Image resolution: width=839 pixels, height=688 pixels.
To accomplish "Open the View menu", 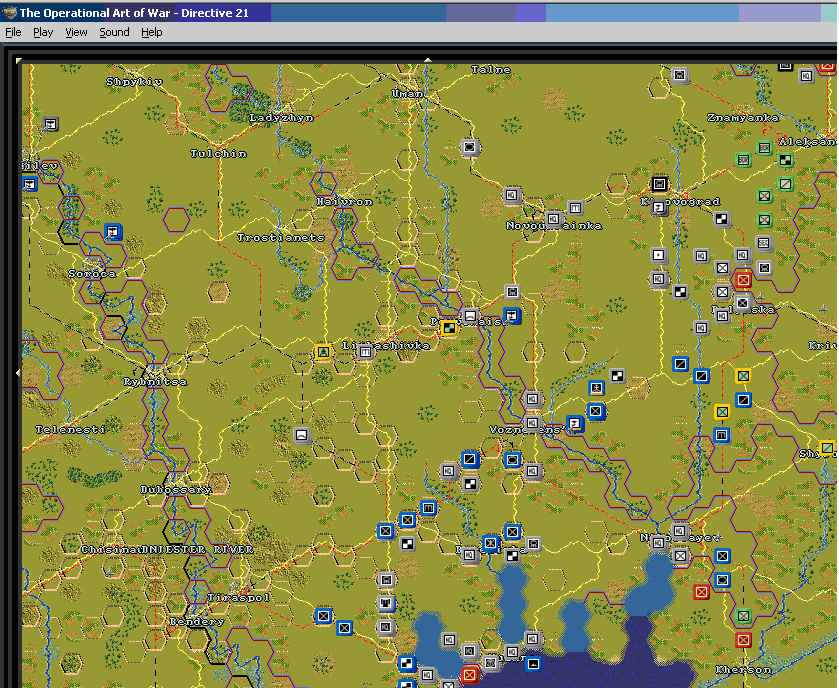I will coord(76,32).
